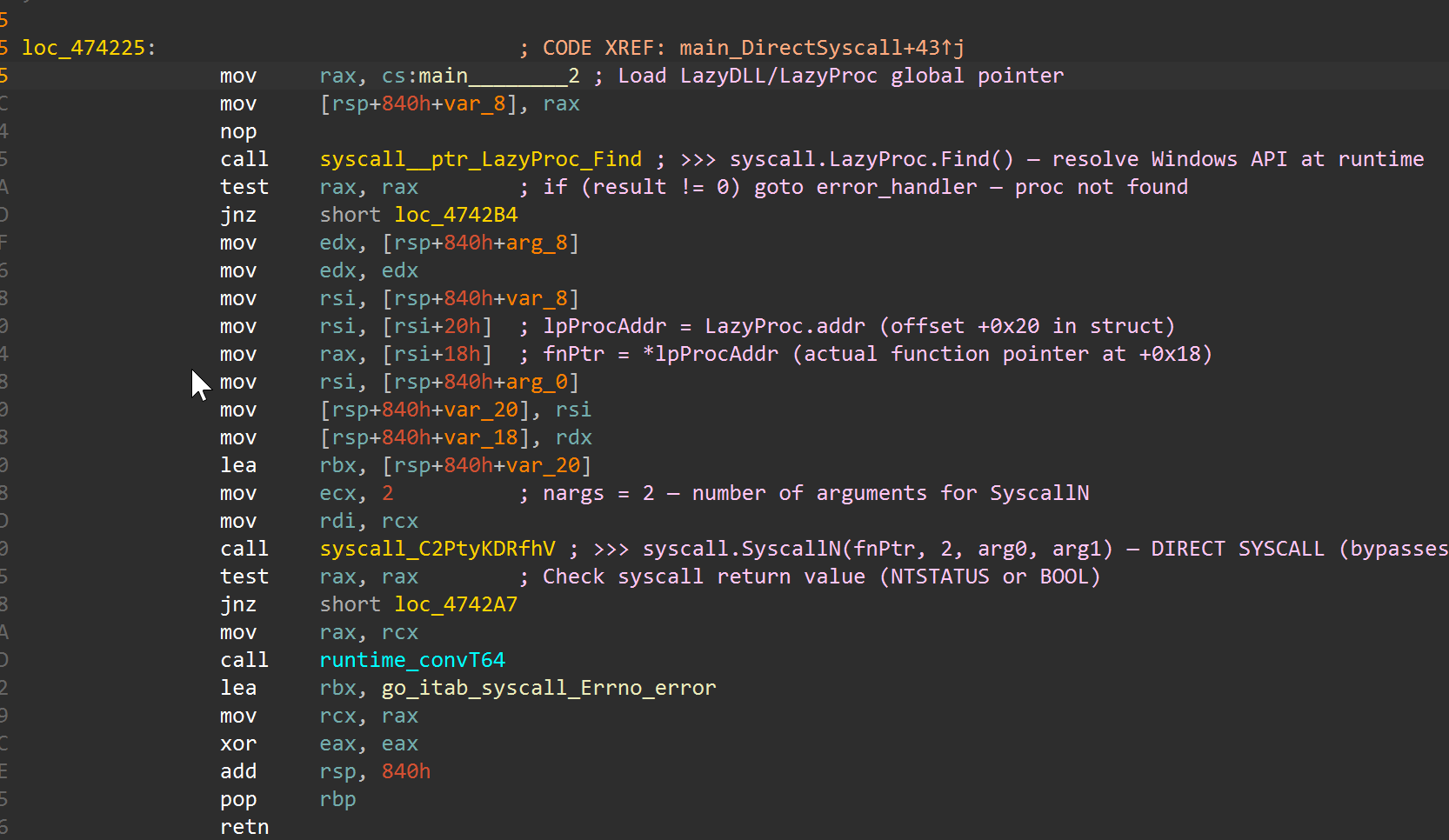1449x840 pixels.
Task: Go to the runtime_convT64 function
Action: pos(412,660)
